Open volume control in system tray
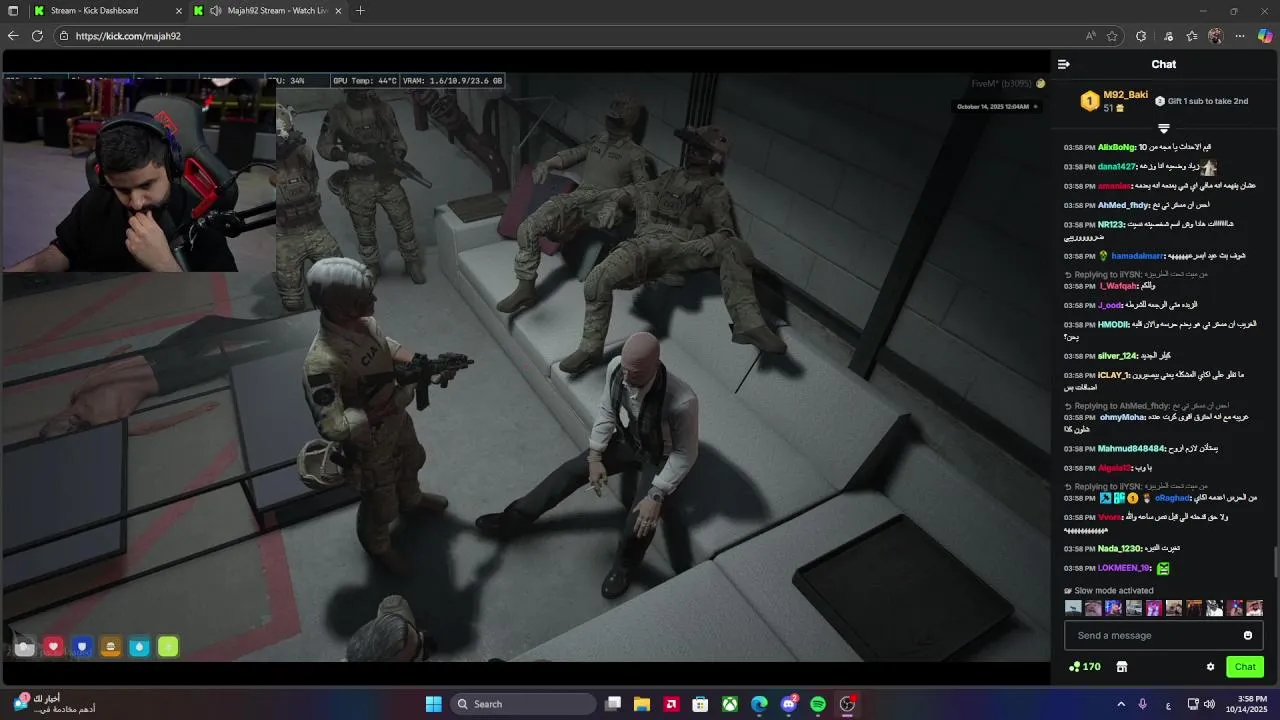The image size is (1280, 720). [x=1210, y=704]
